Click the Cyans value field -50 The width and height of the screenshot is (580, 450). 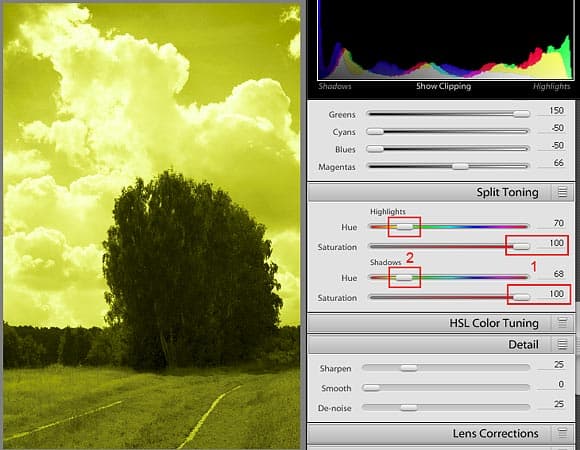pyautogui.click(x=557, y=128)
